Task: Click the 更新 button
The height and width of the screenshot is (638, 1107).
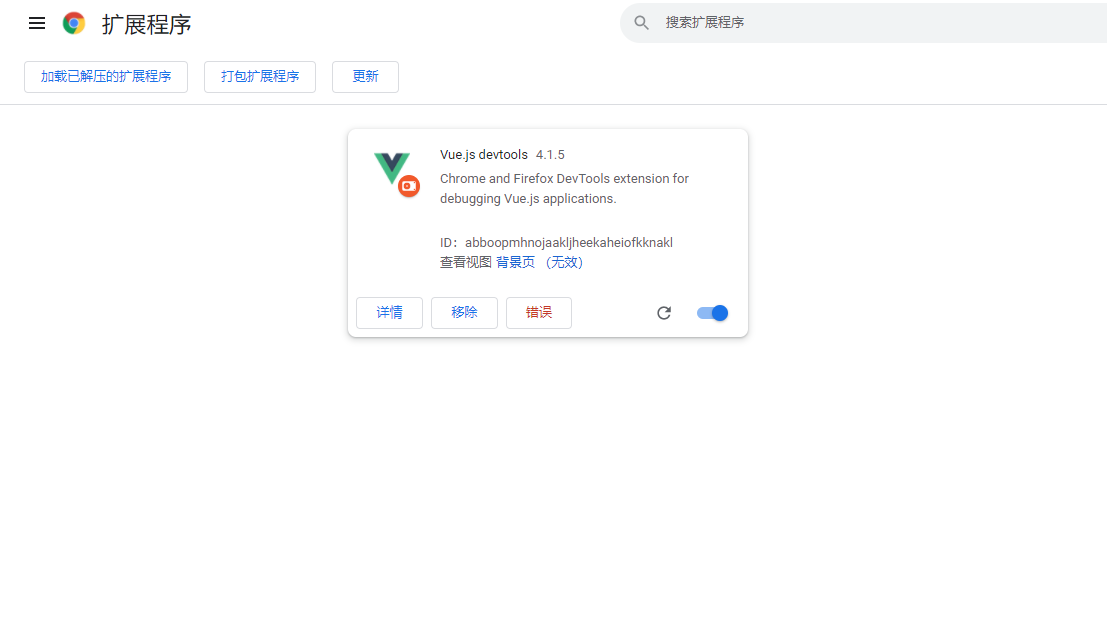Action: coord(366,77)
